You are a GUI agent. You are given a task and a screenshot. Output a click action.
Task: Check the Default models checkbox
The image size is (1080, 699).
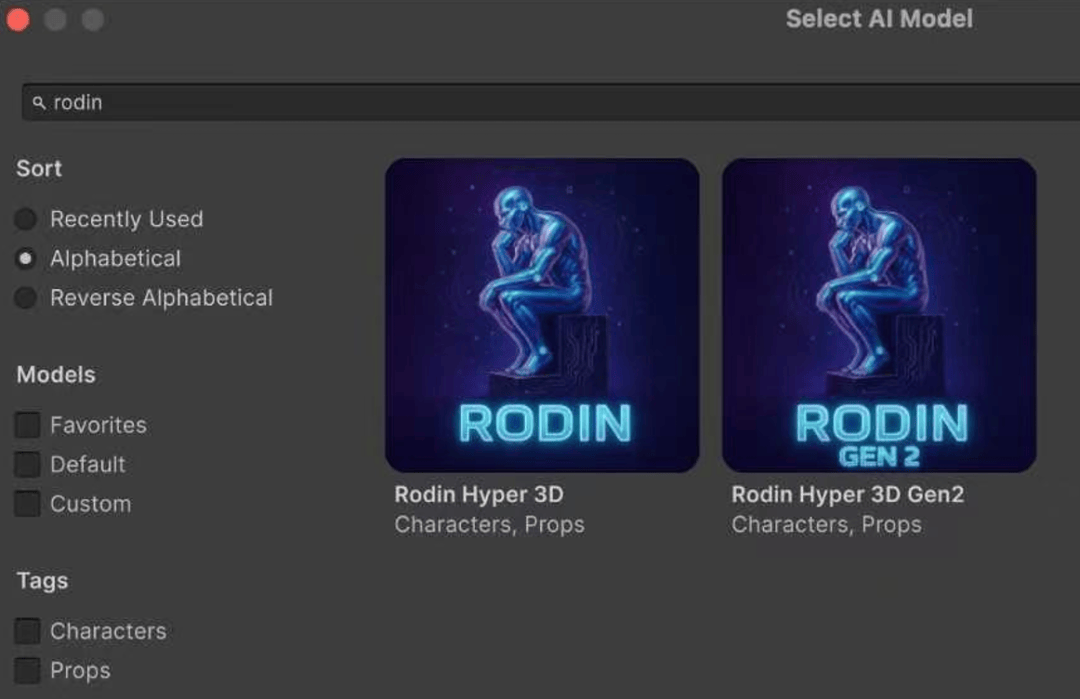click(28, 465)
